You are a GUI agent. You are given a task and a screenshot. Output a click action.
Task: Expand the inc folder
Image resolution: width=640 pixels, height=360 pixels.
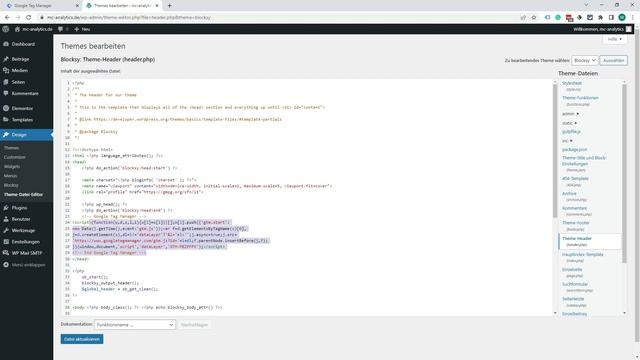(567, 141)
